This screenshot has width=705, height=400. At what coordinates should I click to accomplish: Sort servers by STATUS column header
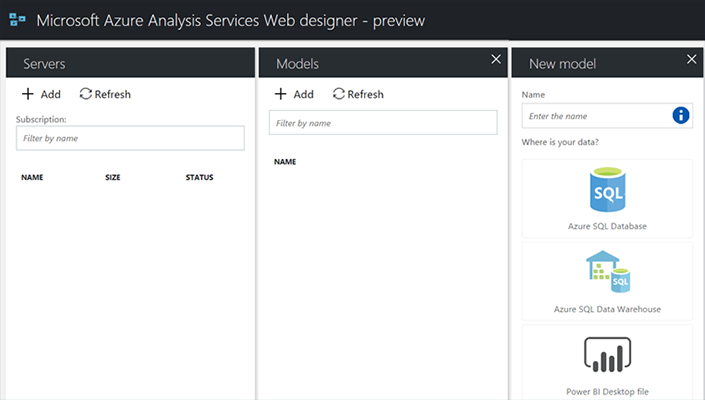[x=199, y=177]
